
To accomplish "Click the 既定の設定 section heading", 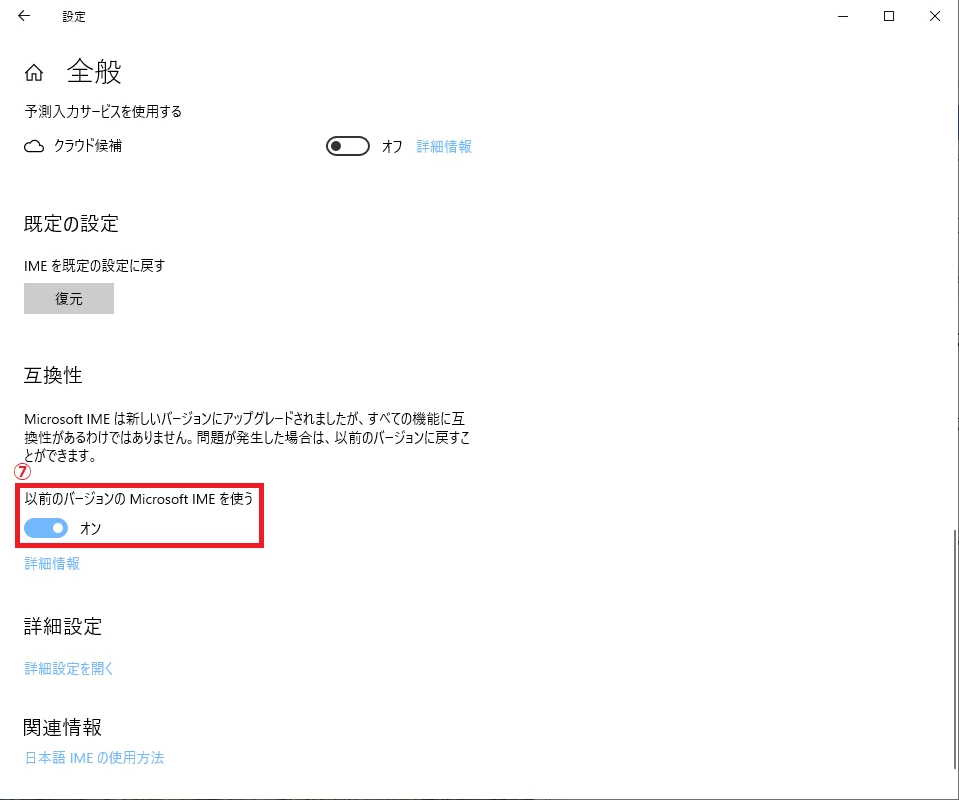I will pos(71,224).
